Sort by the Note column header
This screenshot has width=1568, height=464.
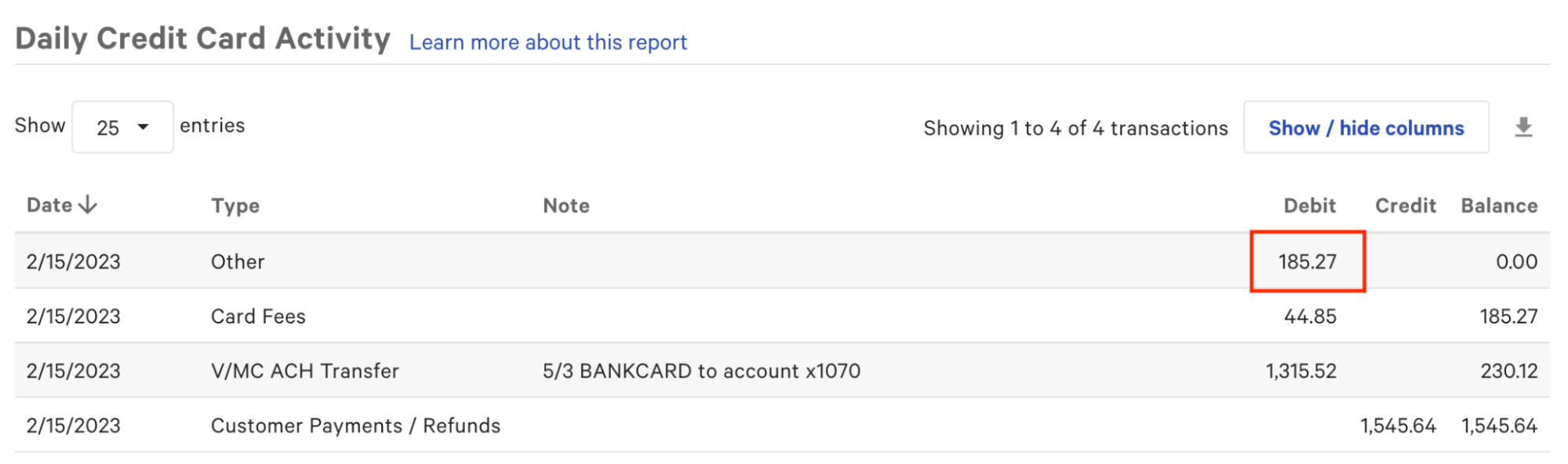click(x=566, y=206)
